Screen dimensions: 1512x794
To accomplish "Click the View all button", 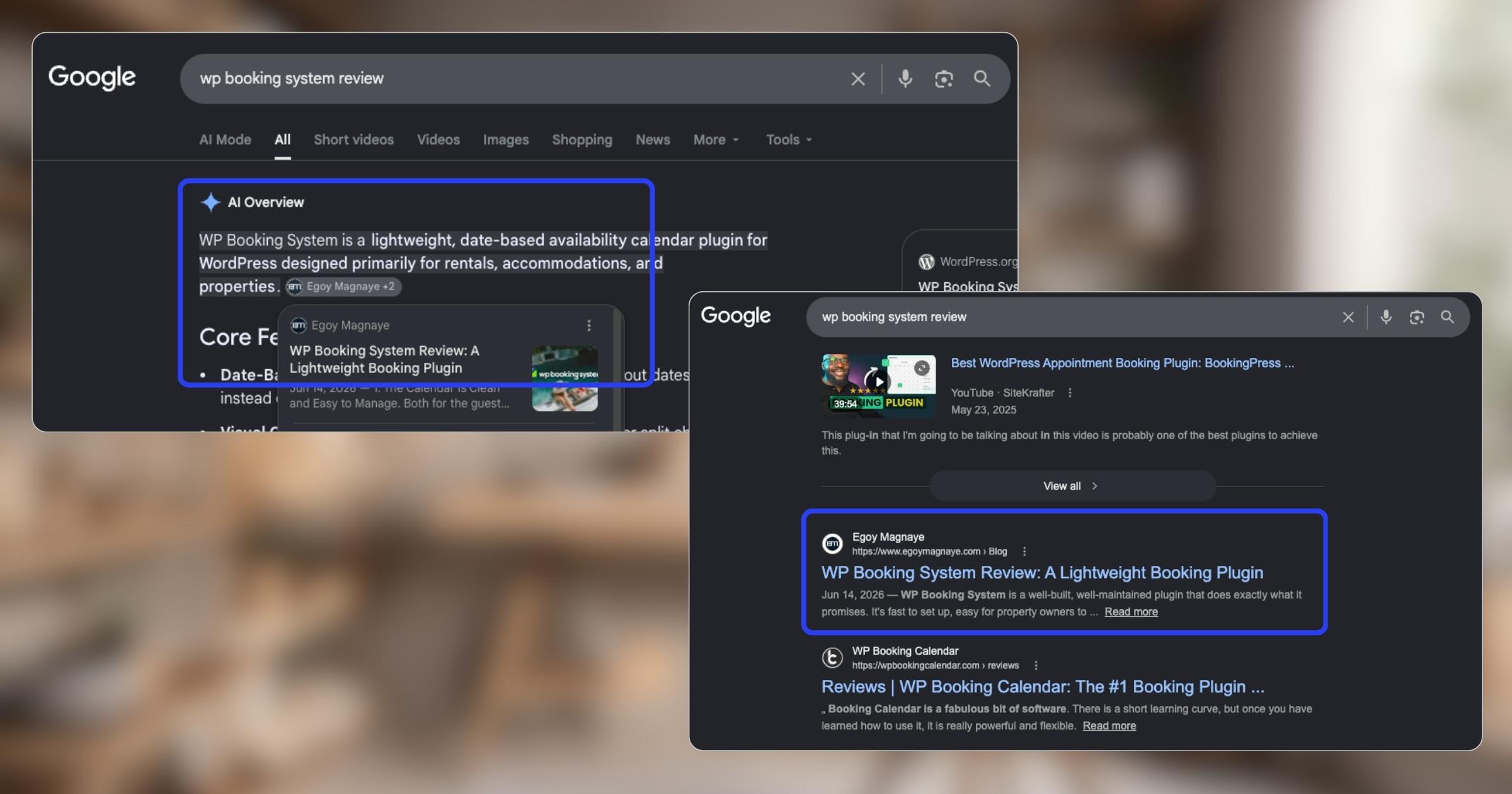I will point(1072,486).
